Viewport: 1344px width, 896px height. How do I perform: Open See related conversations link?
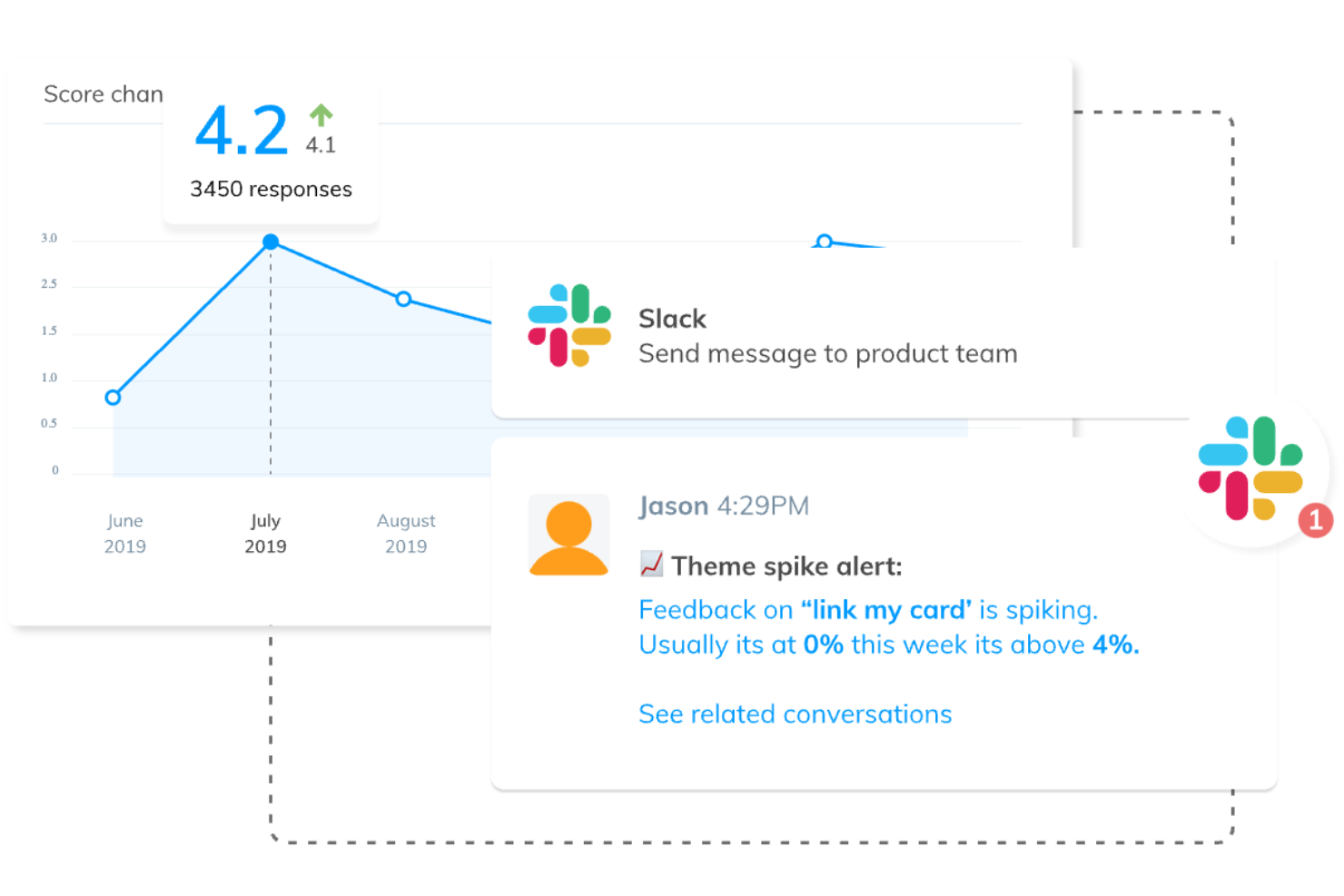pyautogui.click(x=795, y=714)
